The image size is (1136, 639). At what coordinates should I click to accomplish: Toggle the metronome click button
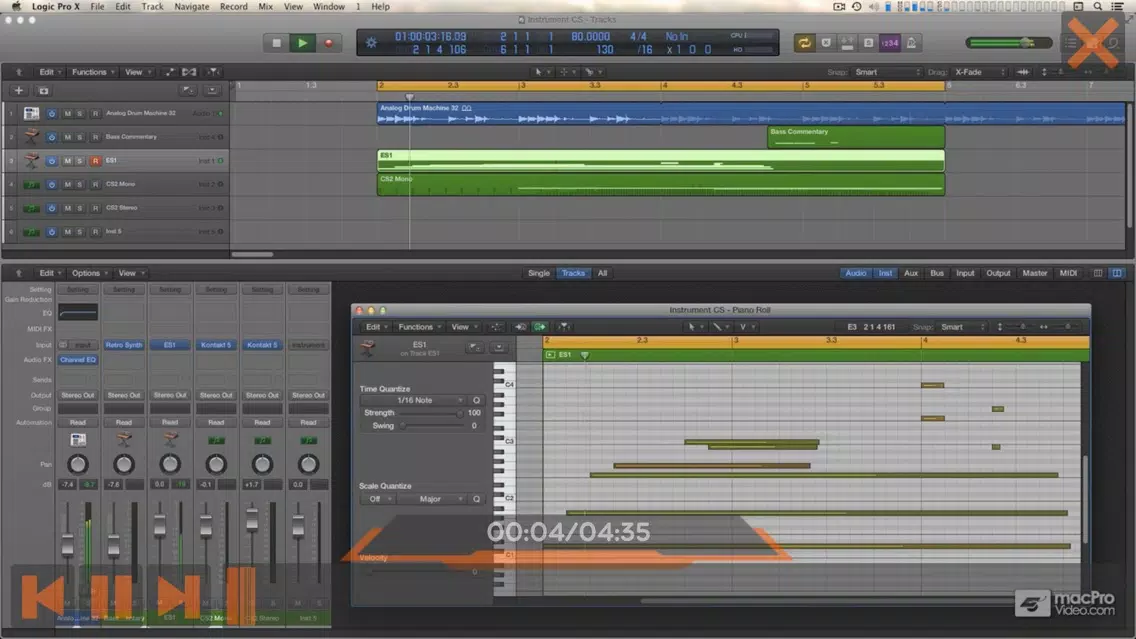click(911, 43)
